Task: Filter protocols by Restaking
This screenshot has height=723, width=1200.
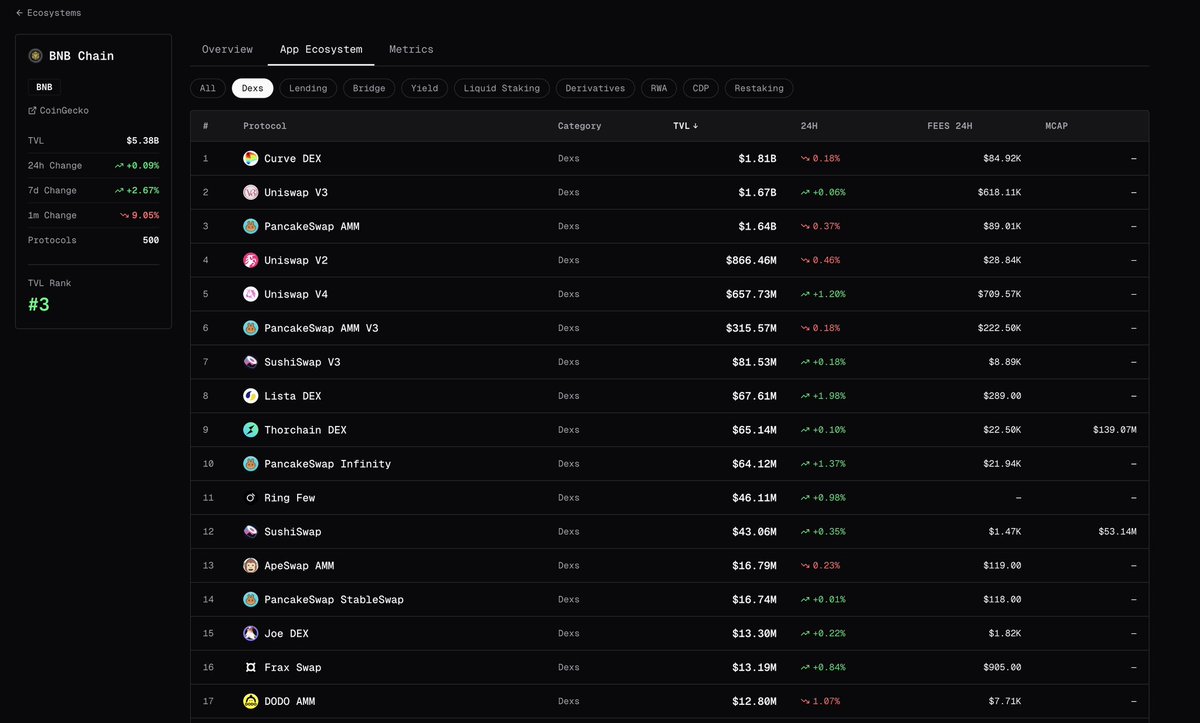Action: point(759,88)
